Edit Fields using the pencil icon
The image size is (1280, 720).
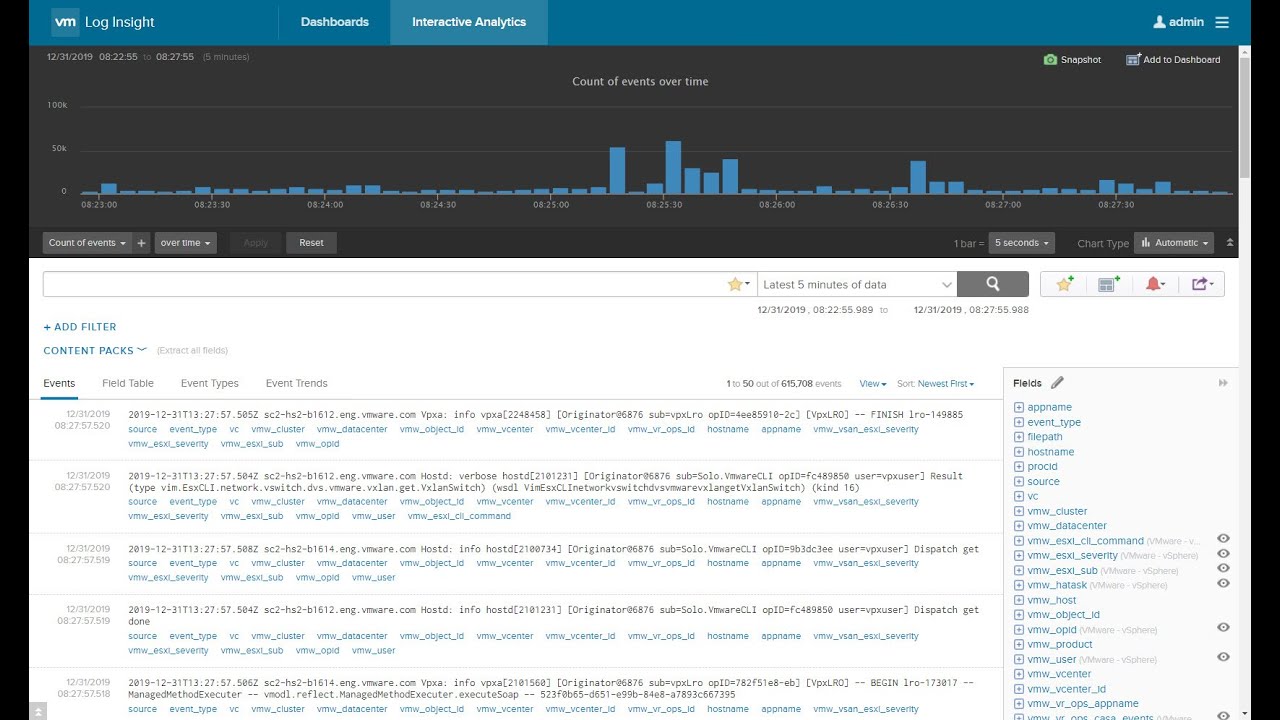1057,381
